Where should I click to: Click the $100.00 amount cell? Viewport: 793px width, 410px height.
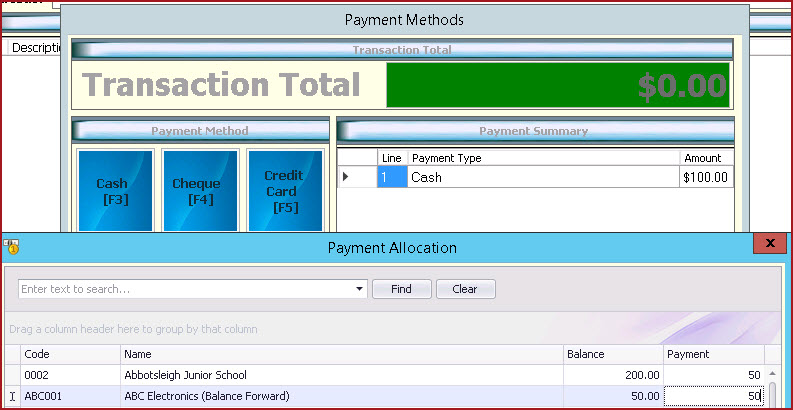[x=706, y=177]
